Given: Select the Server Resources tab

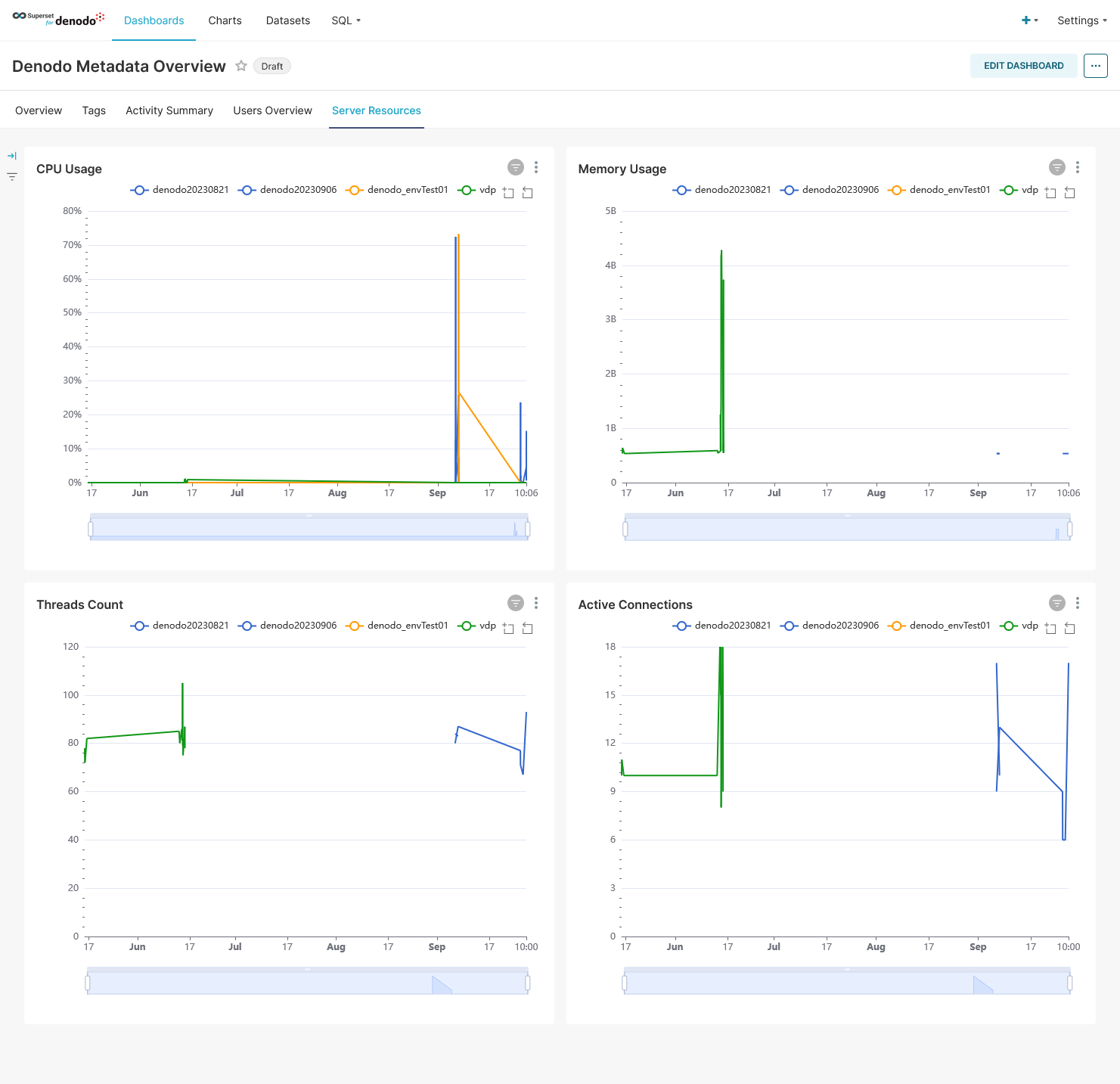Looking at the screenshot, I should (x=377, y=110).
